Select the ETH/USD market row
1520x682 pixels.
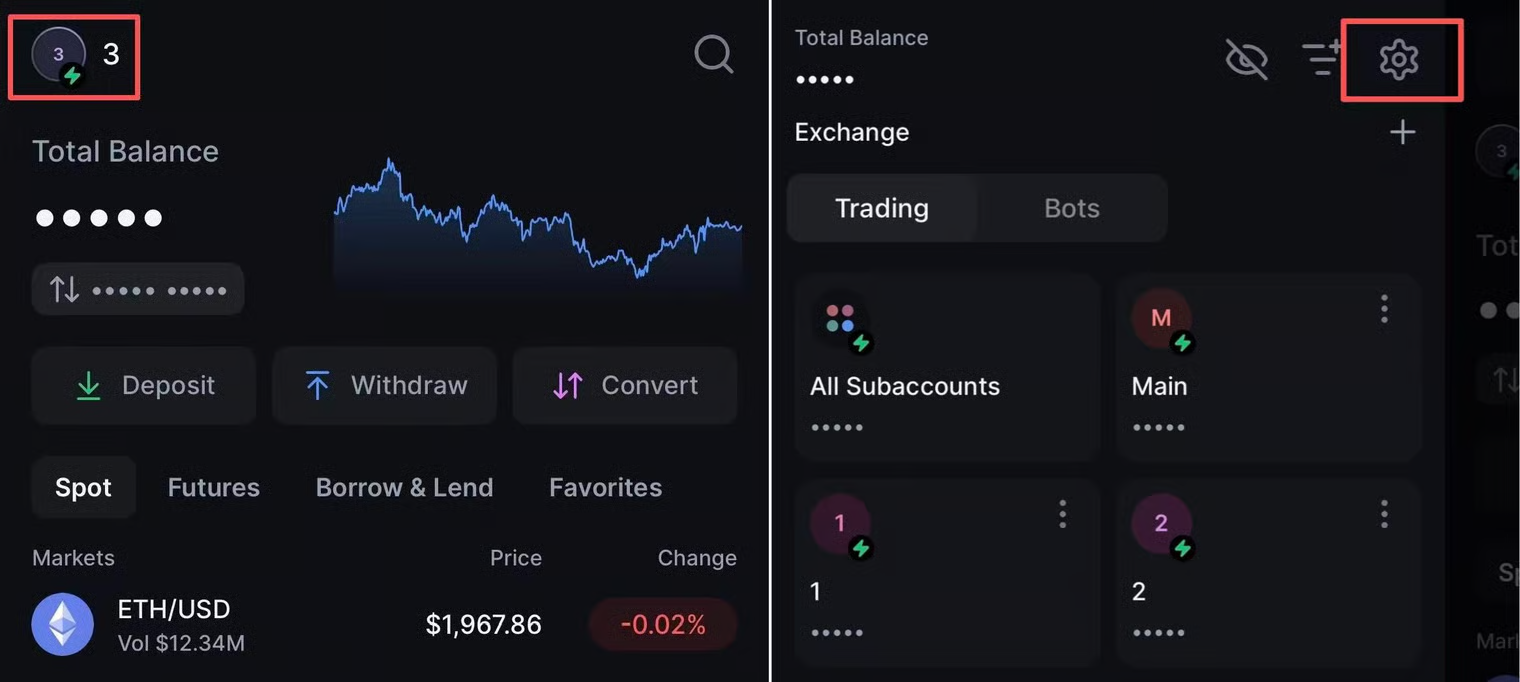(384, 624)
